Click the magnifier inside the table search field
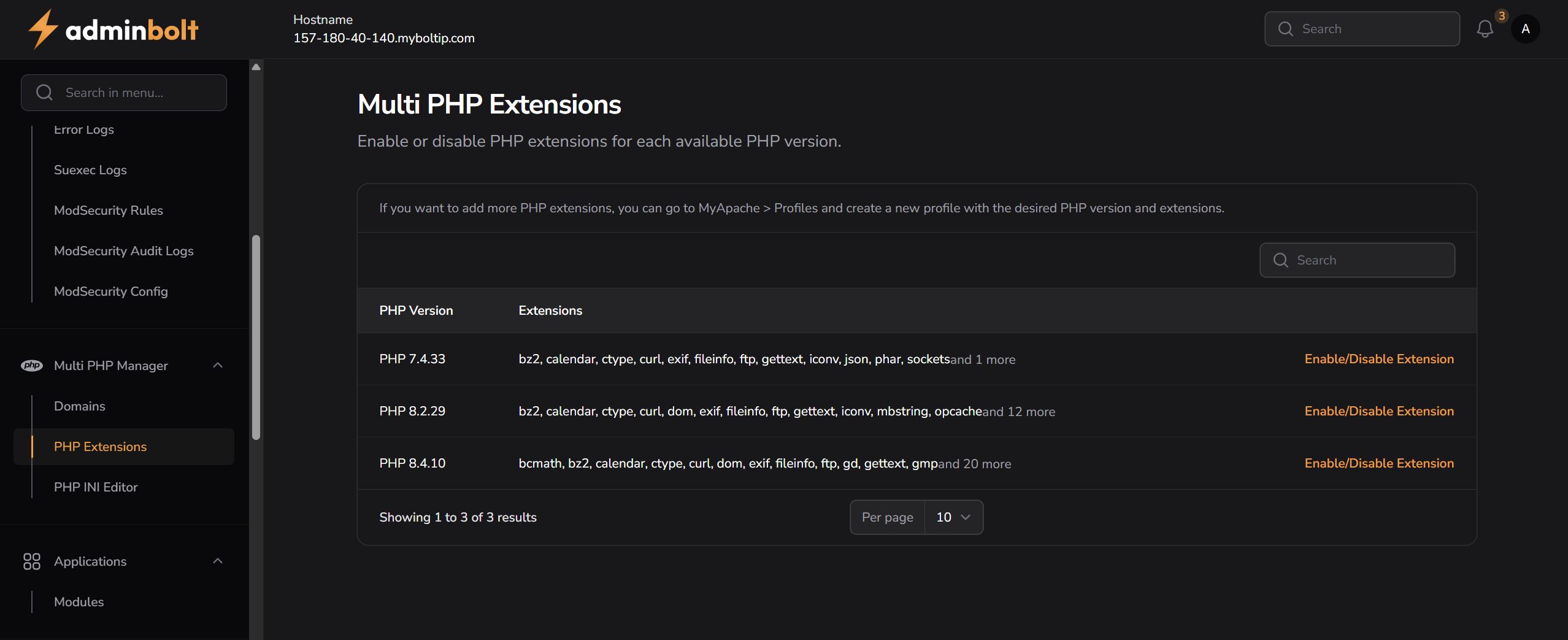Image resolution: width=1568 pixels, height=640 pixels. (1281, 260)
